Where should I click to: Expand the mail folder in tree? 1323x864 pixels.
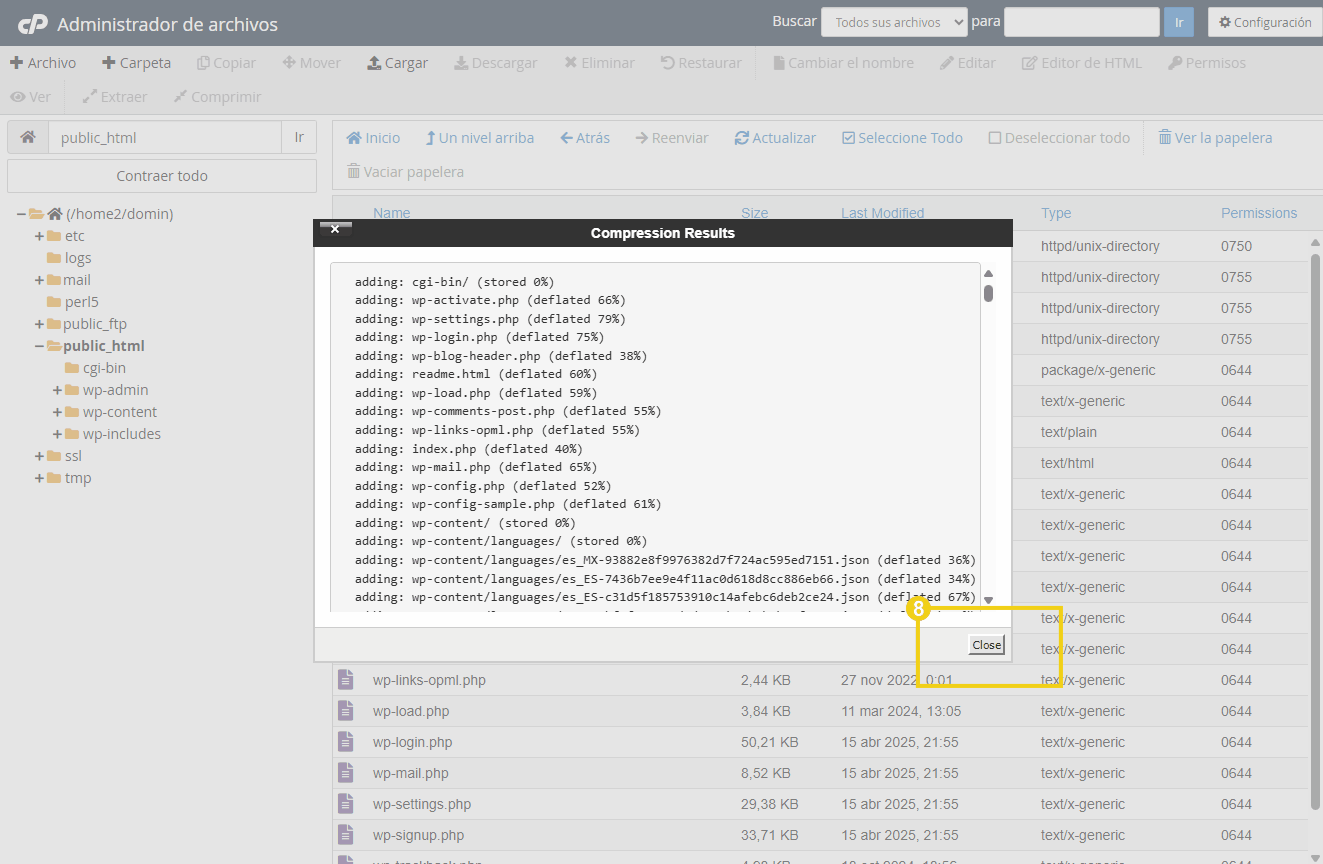point(40,280)
